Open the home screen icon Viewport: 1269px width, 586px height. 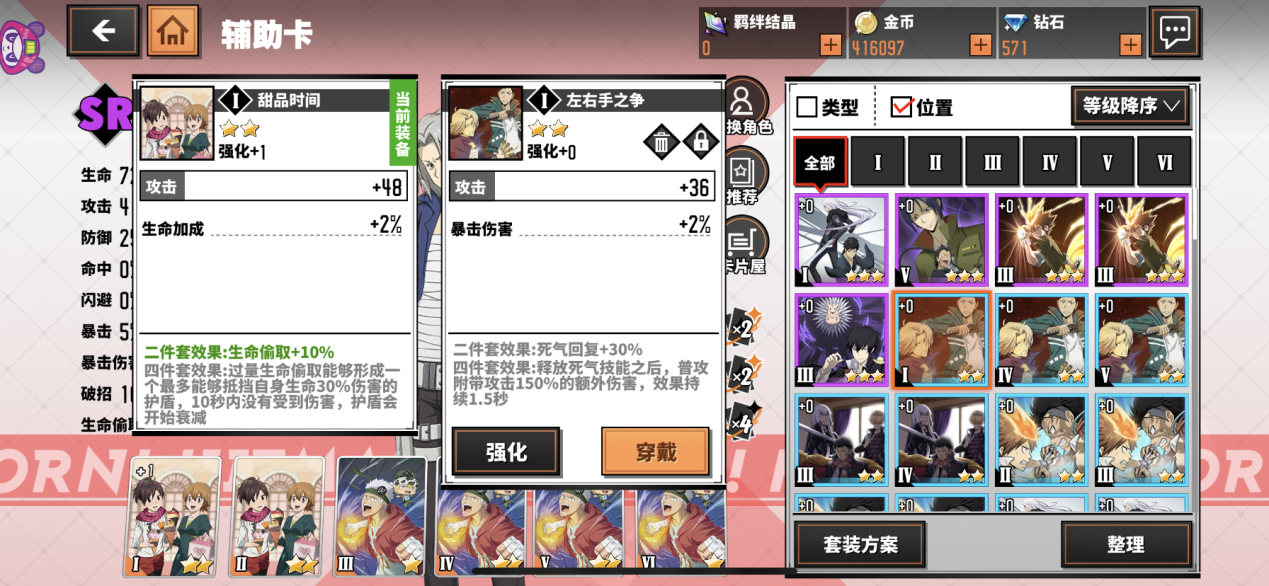point(173,31)
